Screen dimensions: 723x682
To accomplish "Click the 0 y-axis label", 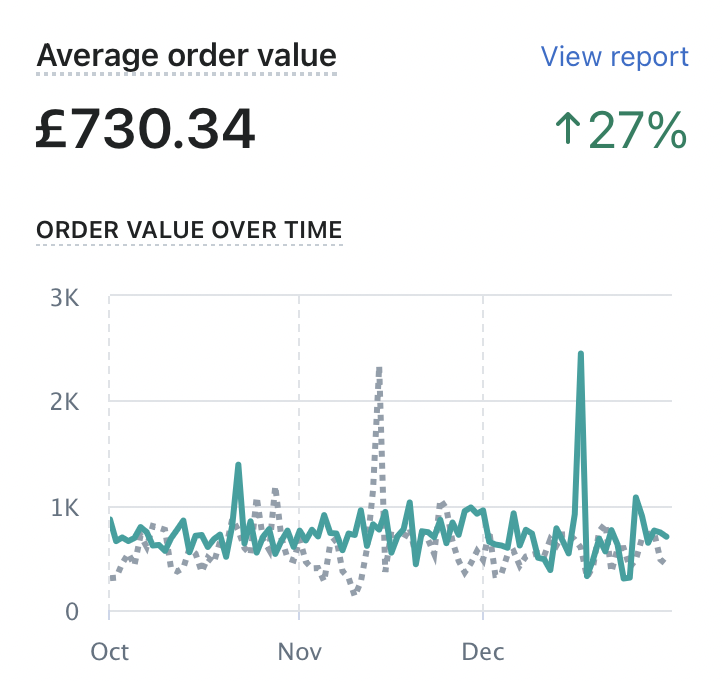I will (x=74, y=611).
